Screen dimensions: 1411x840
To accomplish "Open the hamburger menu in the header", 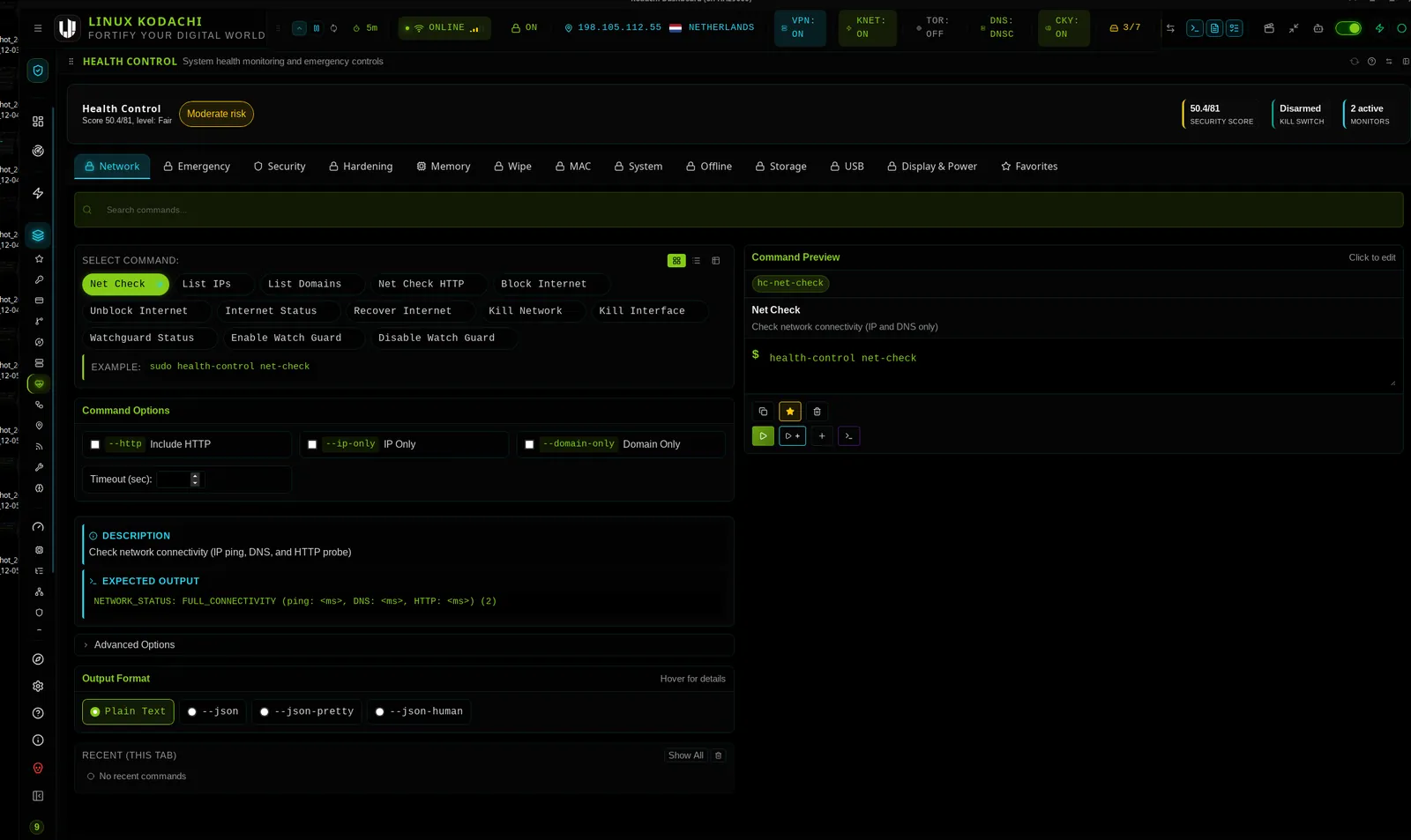I will (x=38, y=28).
